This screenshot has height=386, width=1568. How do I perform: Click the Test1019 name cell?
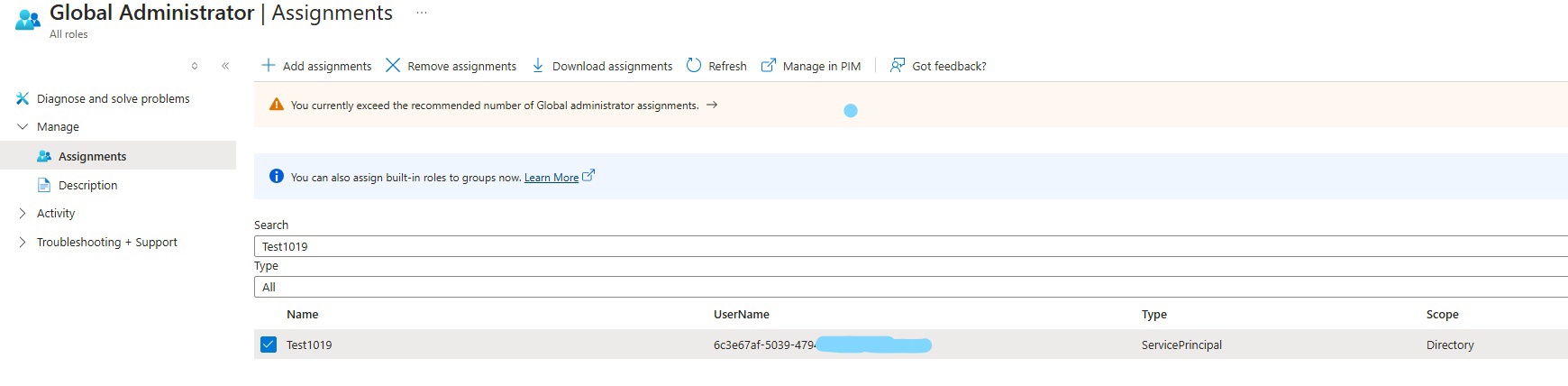coord(309,345)
